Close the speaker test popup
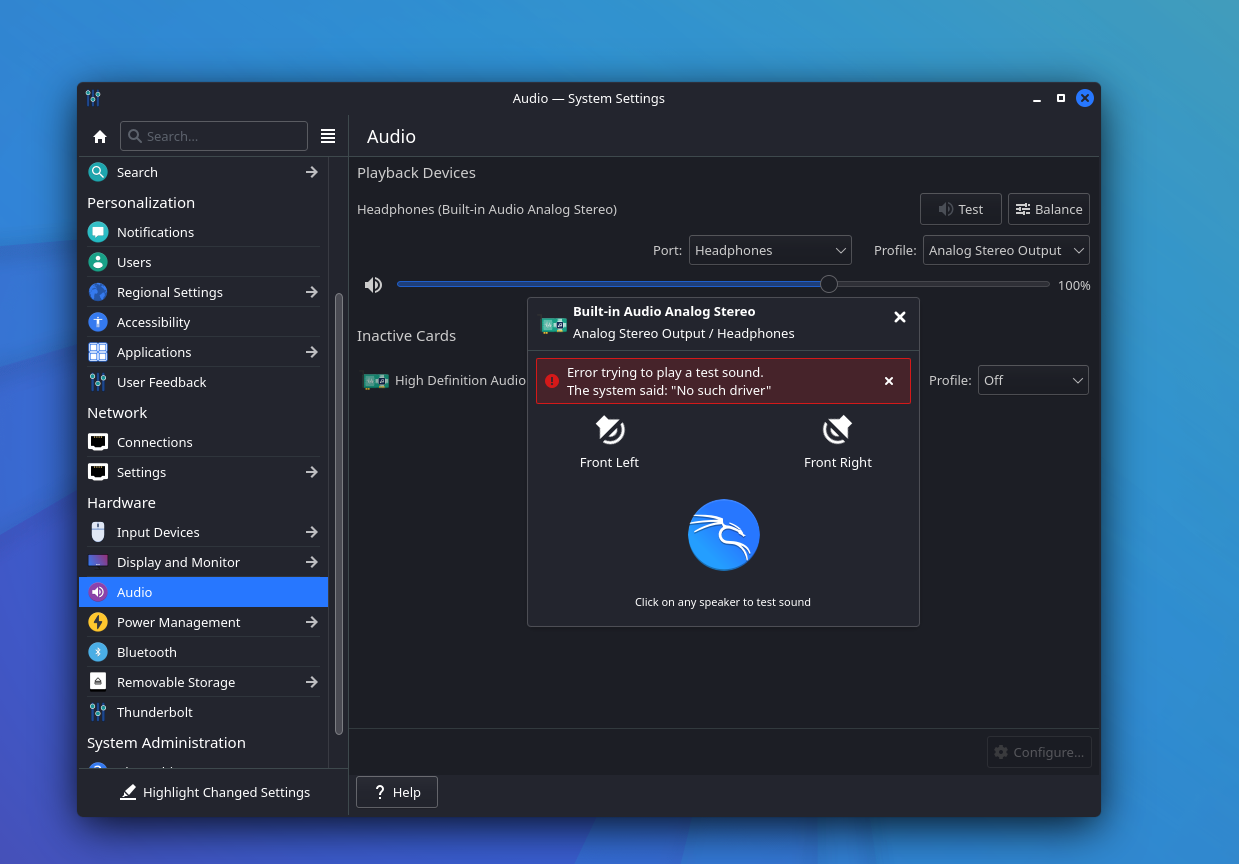 pyautogui.click(x=899, y=317)
